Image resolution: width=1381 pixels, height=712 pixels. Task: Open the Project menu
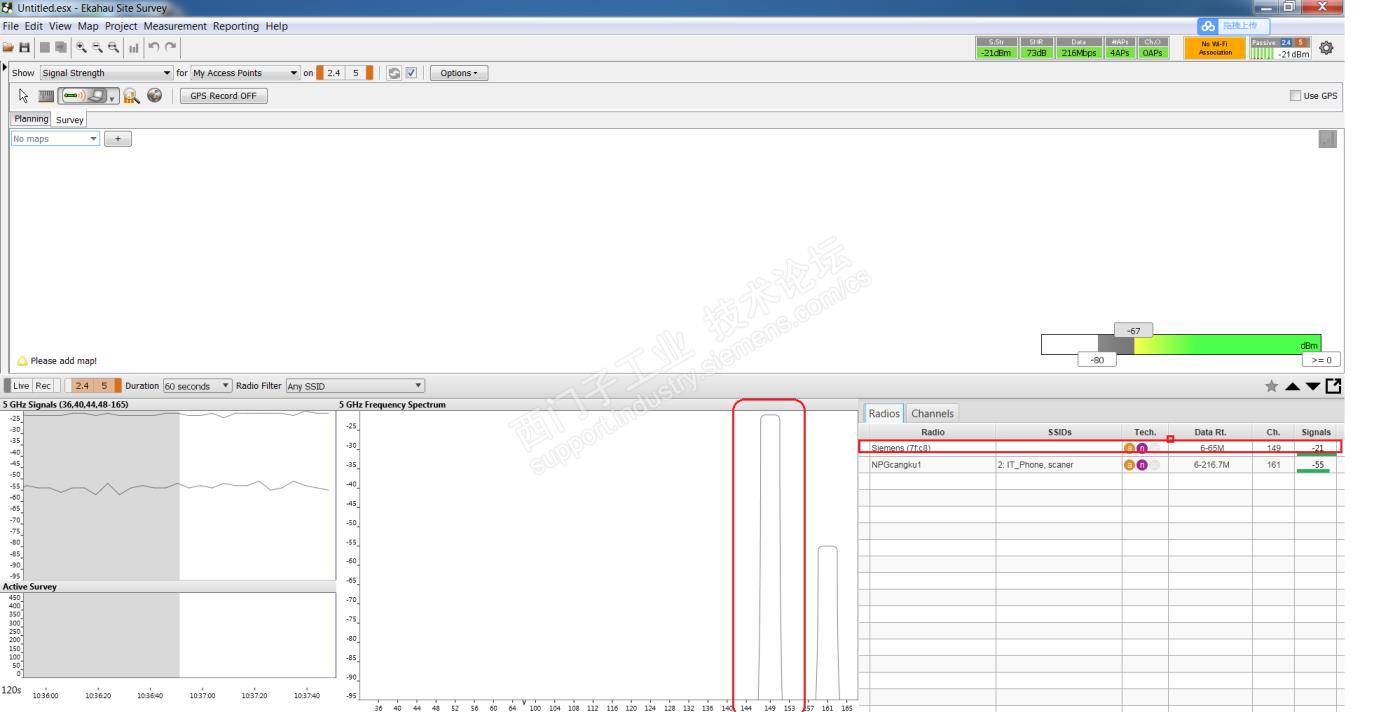coord(121,26)
